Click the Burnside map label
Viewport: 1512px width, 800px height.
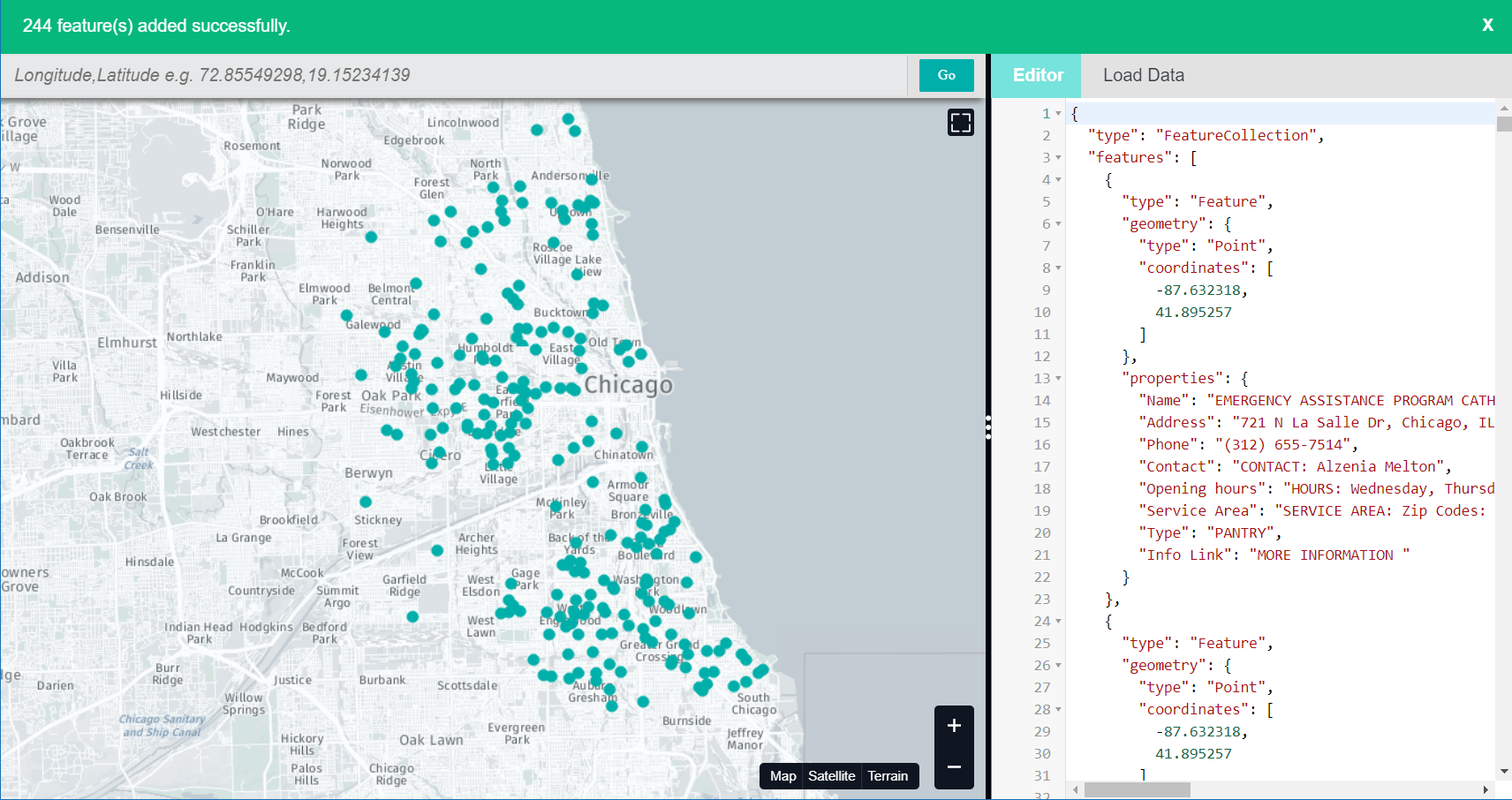tap(687, 721)
